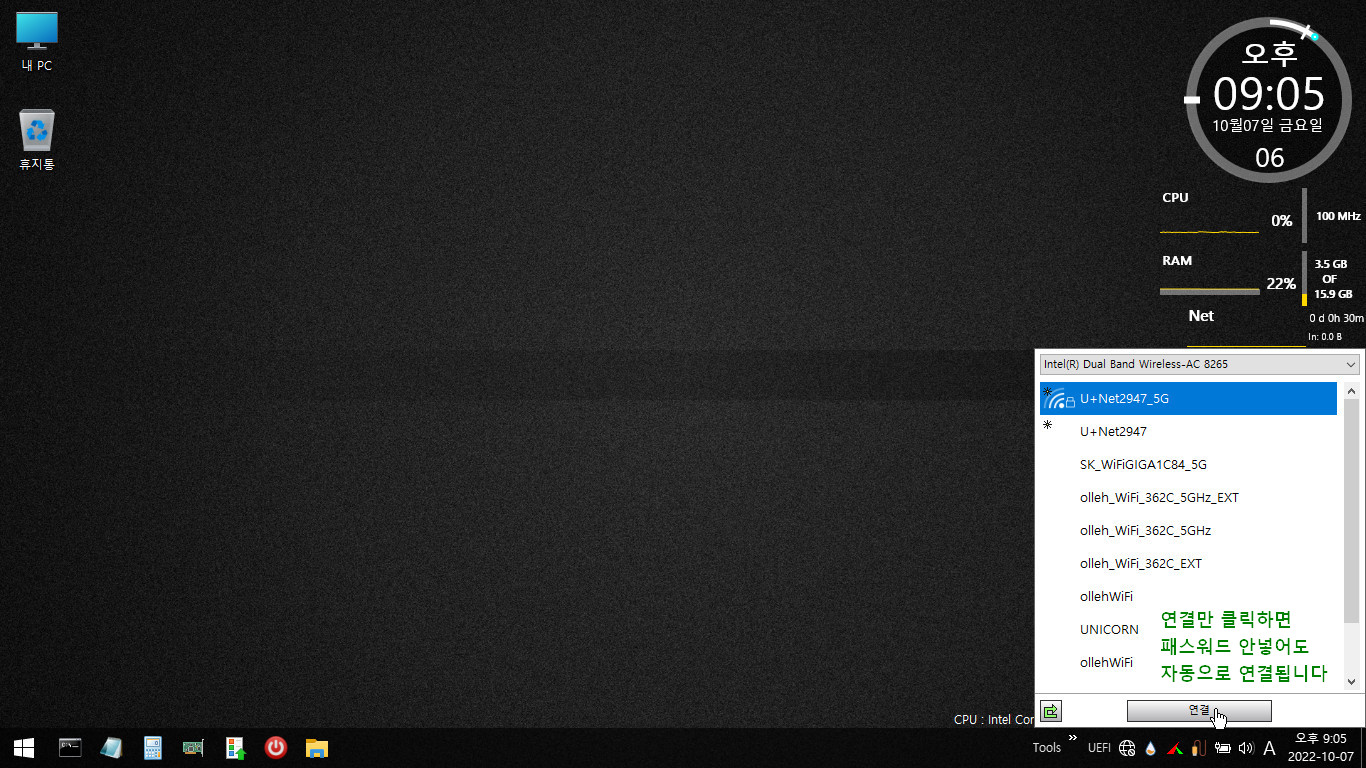1366x768 pixels.
Task: Open the Intel Dual Band Wireless adapter dropdown
Action: click(x=1200, y=364)
